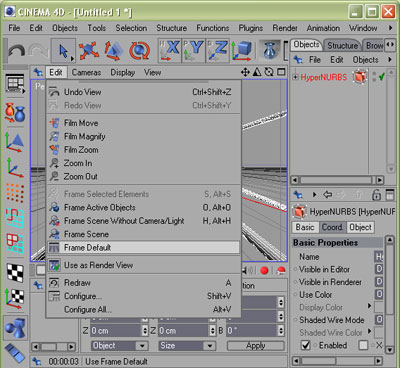Click the greyed Redo arrow icon
Image resolution: width=400 pixels, height=368 pixels.
pos(38,51)
